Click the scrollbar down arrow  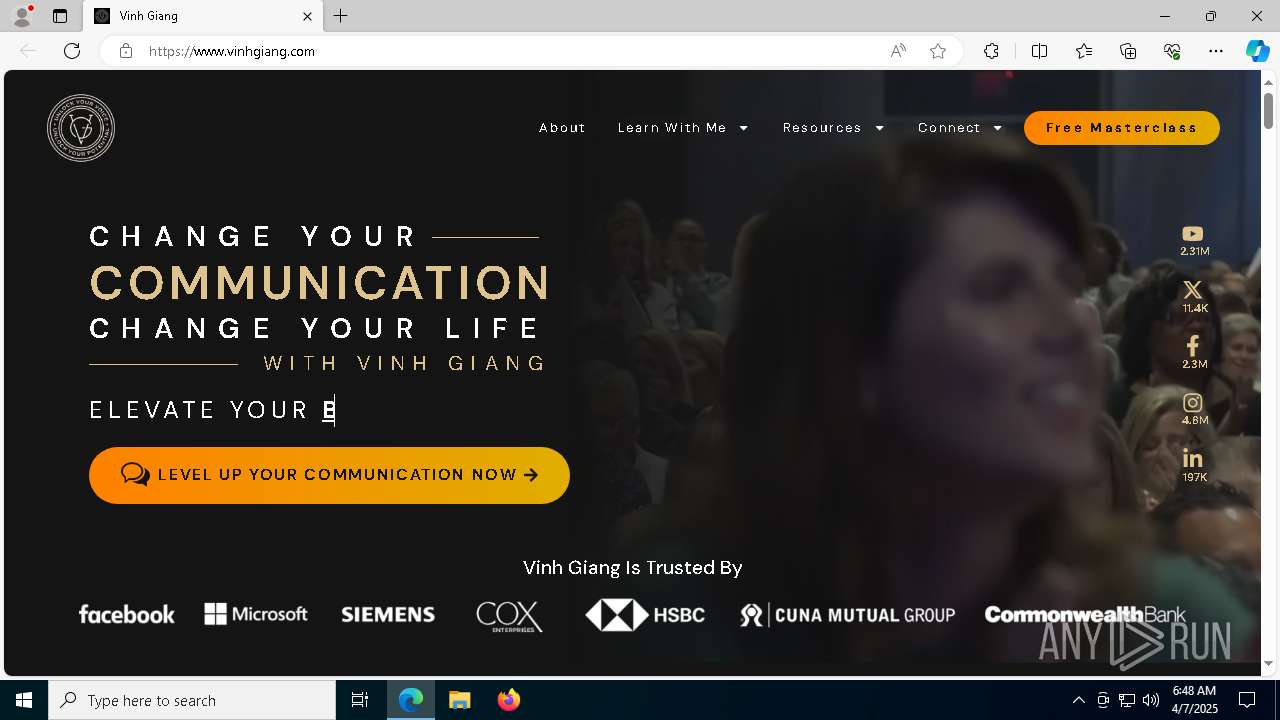pos(1268,663)
